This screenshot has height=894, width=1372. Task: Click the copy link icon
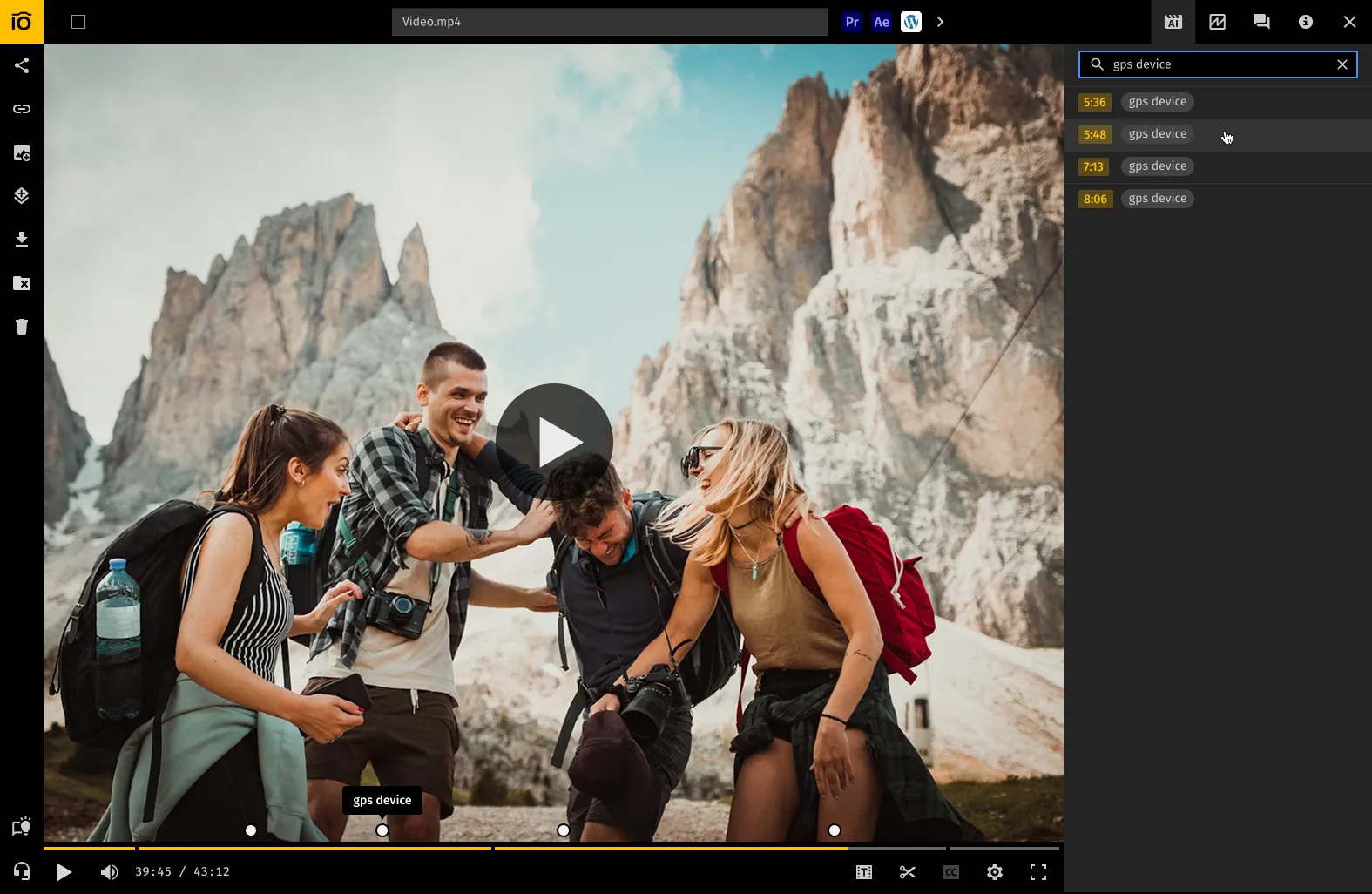pyautogui.click(x=22, y=109)
